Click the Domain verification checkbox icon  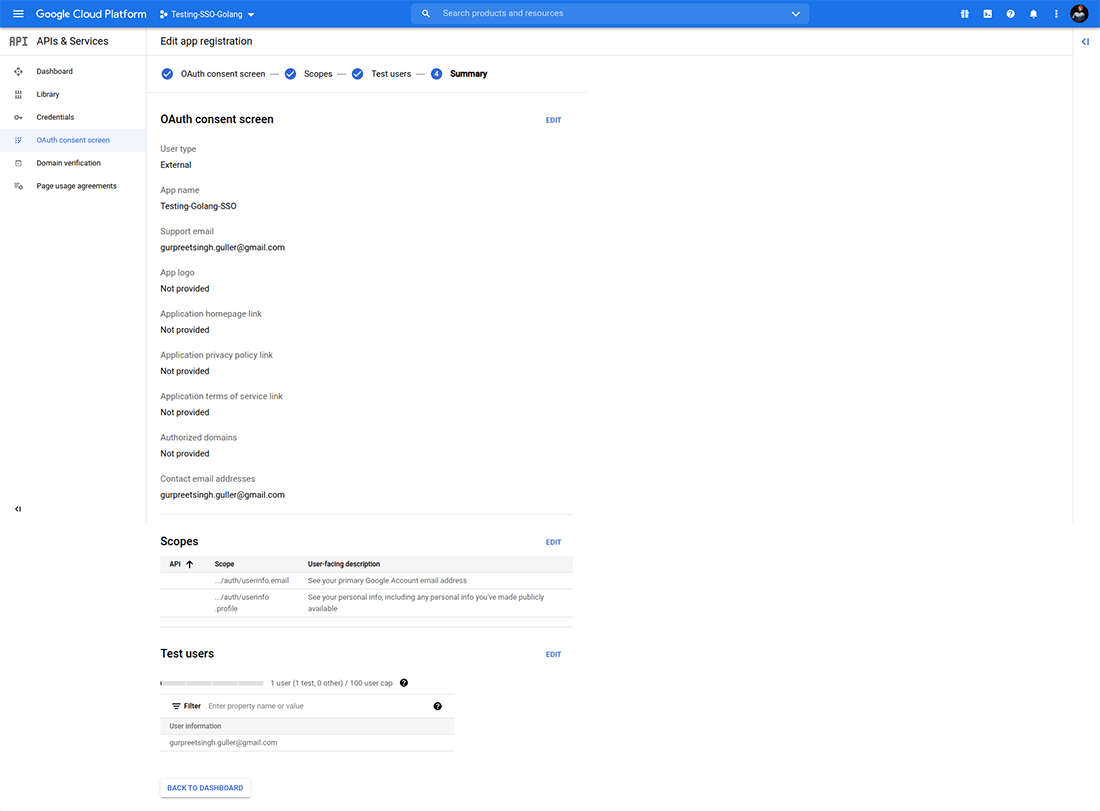point(18,163)
